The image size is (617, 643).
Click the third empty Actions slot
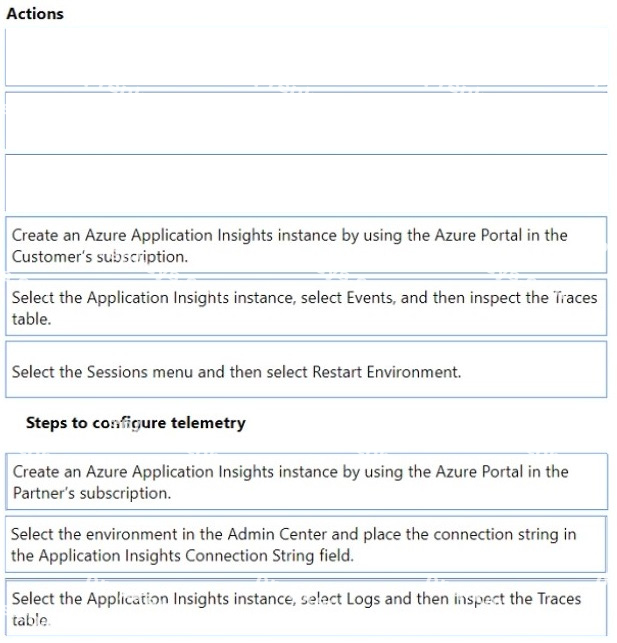pos(306,183)
